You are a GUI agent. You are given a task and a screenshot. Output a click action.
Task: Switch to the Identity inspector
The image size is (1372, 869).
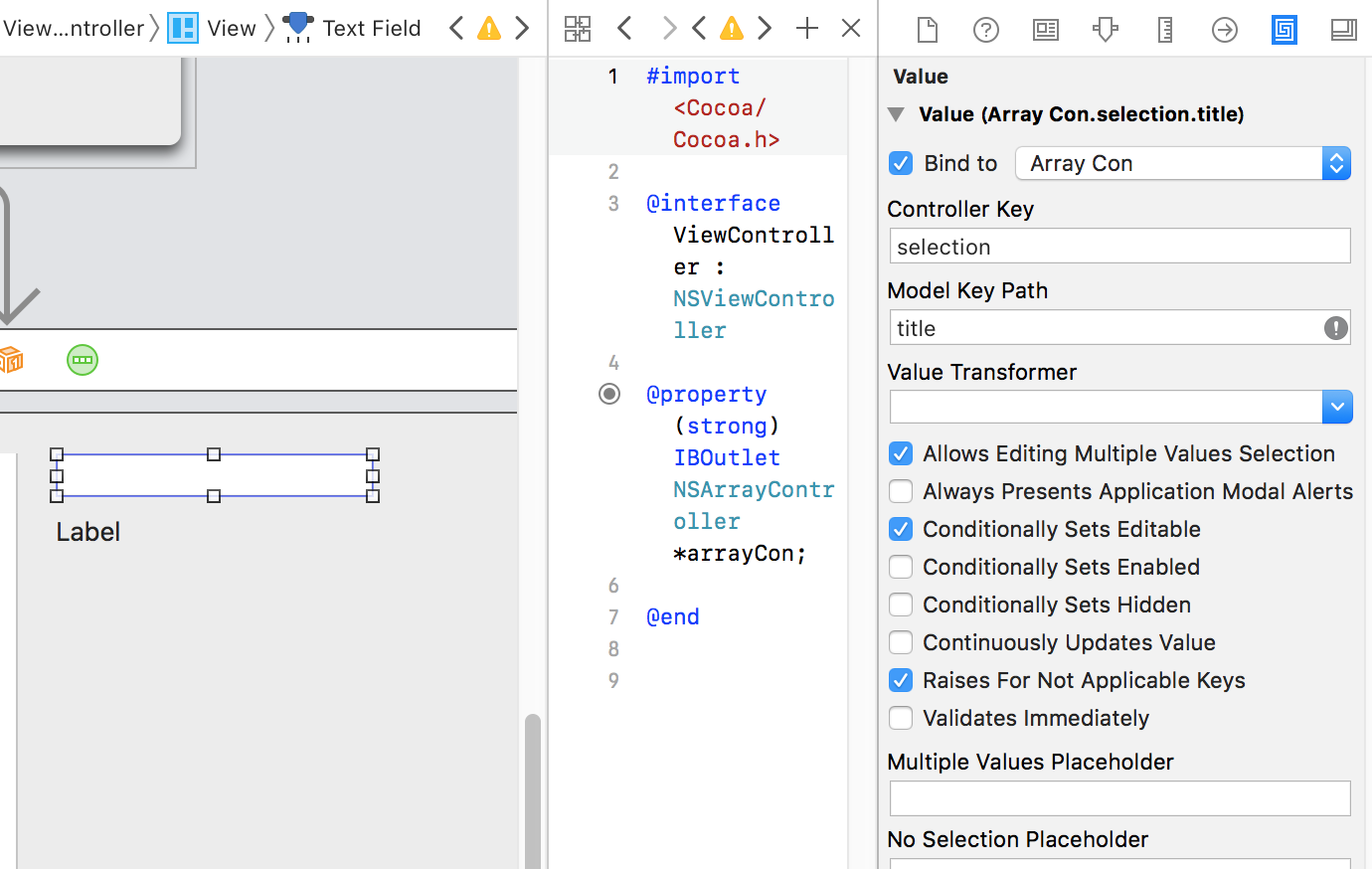click(1046, 30)
